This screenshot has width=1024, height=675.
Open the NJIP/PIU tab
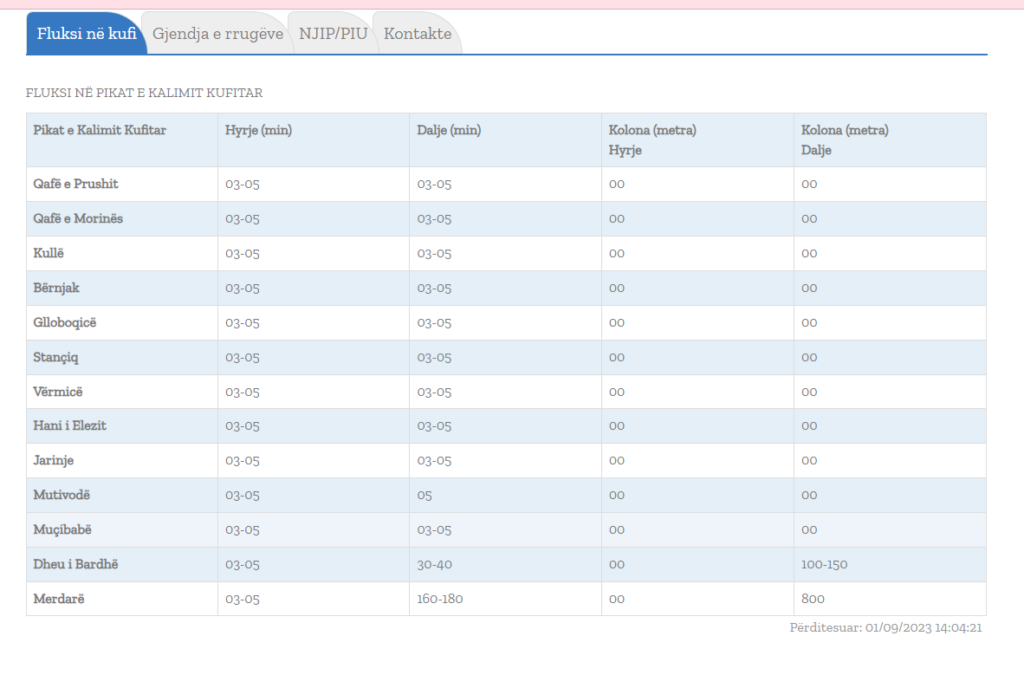click(333, 33)
